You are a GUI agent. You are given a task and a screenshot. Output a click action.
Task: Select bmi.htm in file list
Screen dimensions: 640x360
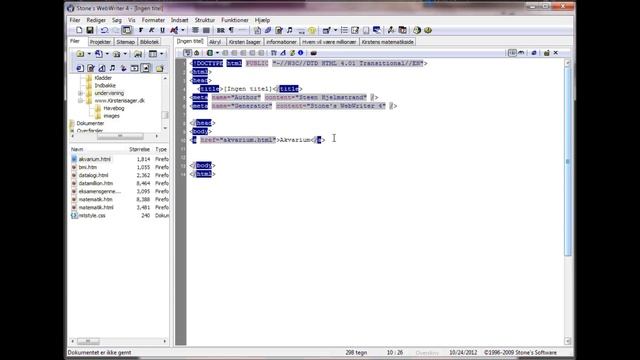(x=88, y=167)
